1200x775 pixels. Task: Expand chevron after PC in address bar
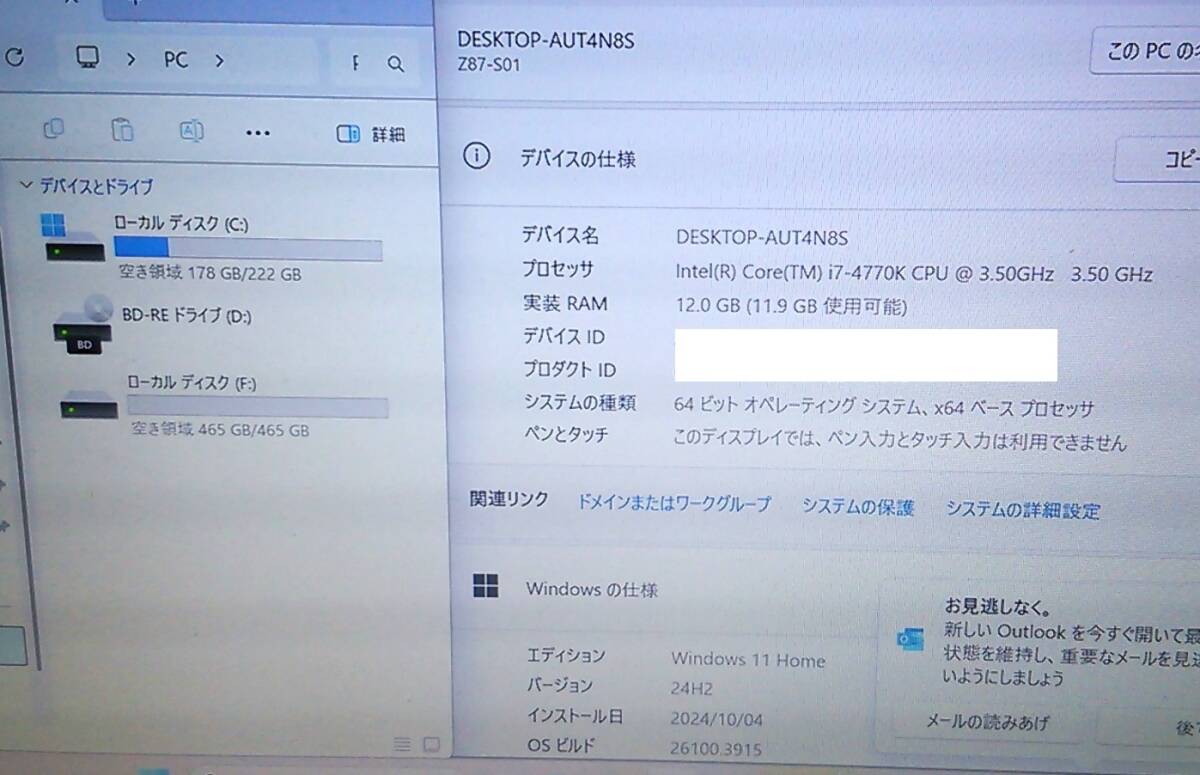click(x=219, y=60)
